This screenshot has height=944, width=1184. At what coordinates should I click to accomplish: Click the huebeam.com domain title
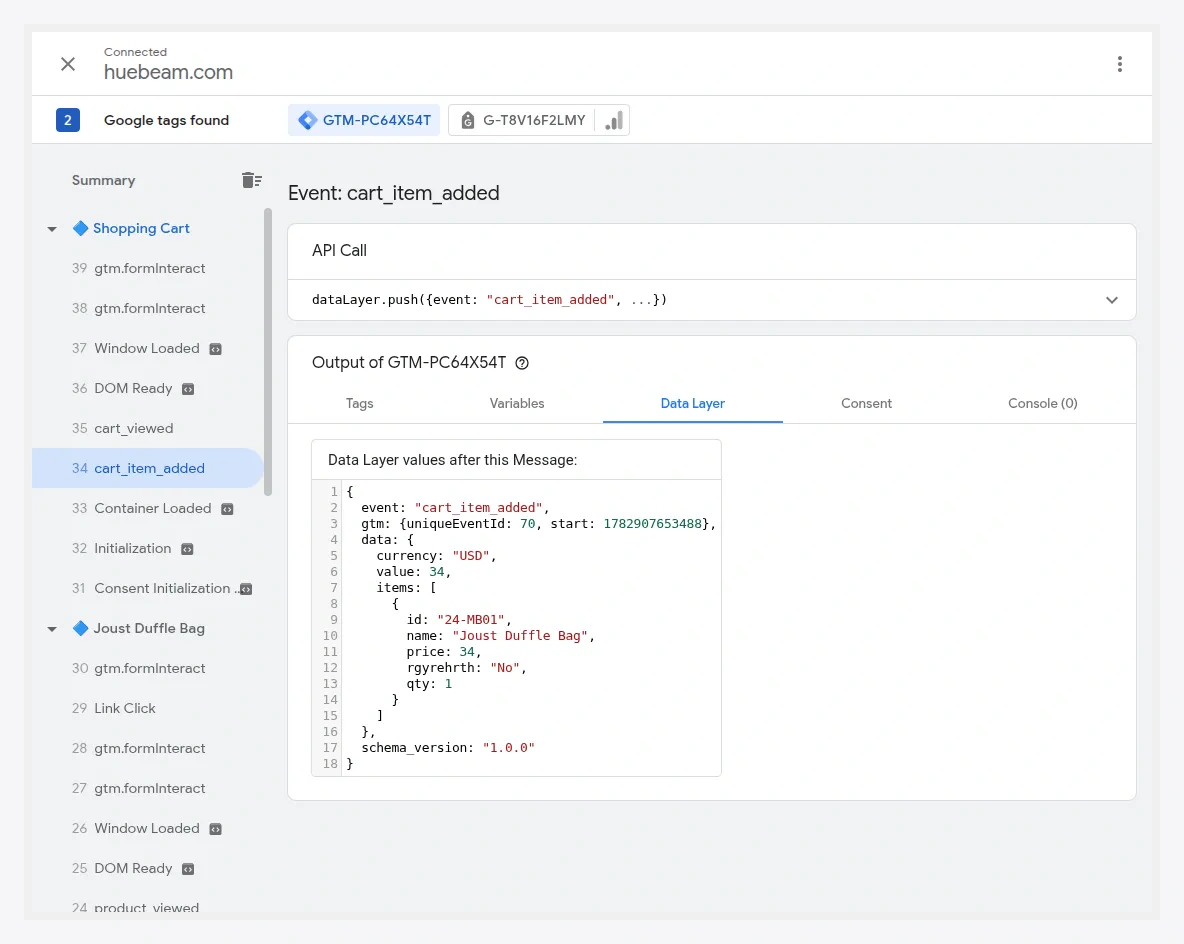168,72
